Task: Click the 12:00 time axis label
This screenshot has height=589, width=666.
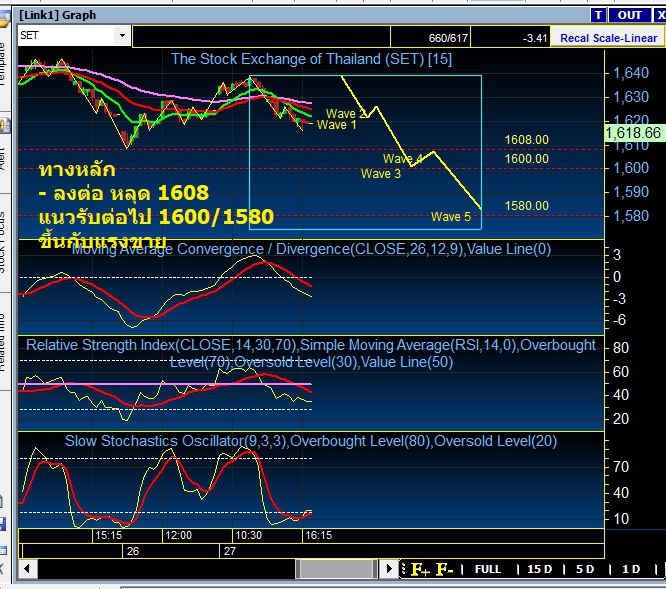Action: pos(178,535)
